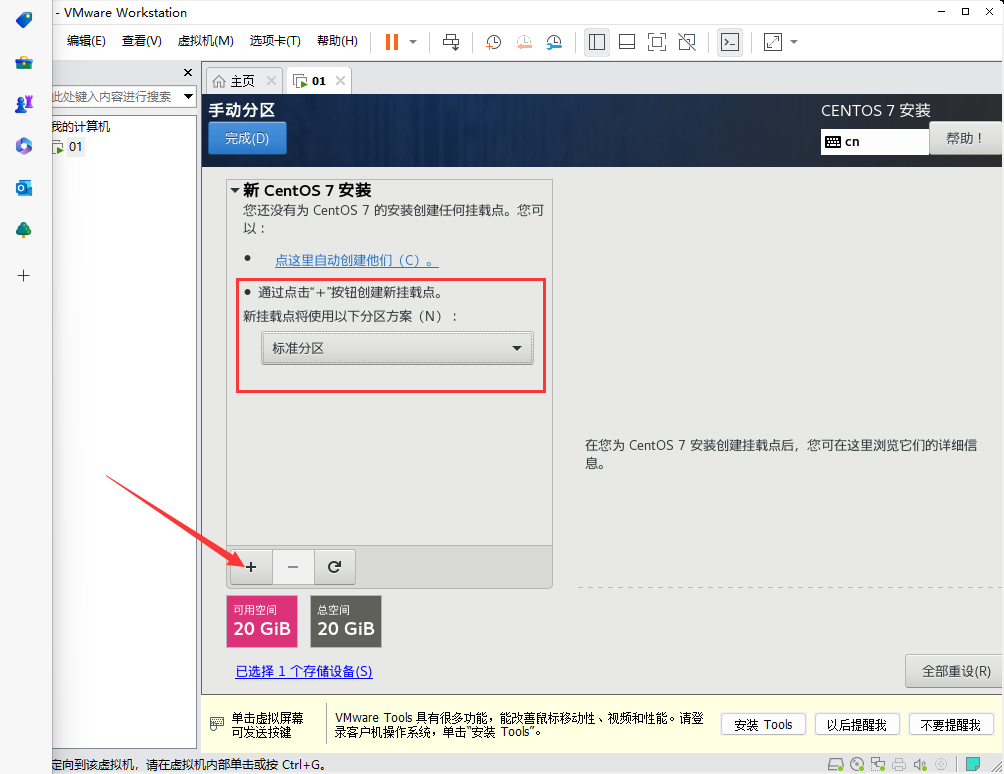Collapse the 新 CentOS 7 安装 section
The width and height of the screenshot is (1004, 774).
click(235, 190)
